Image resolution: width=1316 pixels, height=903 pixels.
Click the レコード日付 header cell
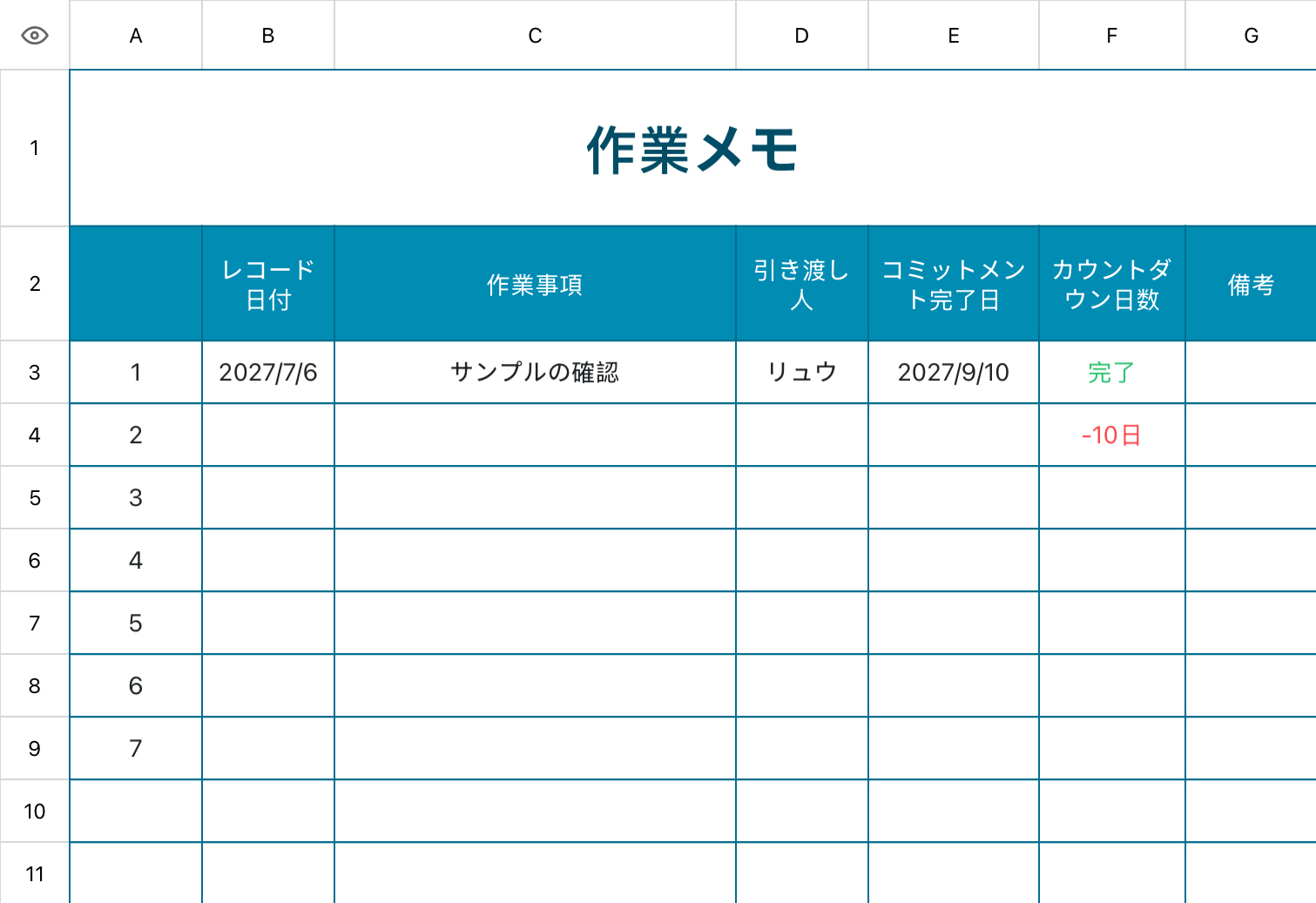click(x=268, y=284)
